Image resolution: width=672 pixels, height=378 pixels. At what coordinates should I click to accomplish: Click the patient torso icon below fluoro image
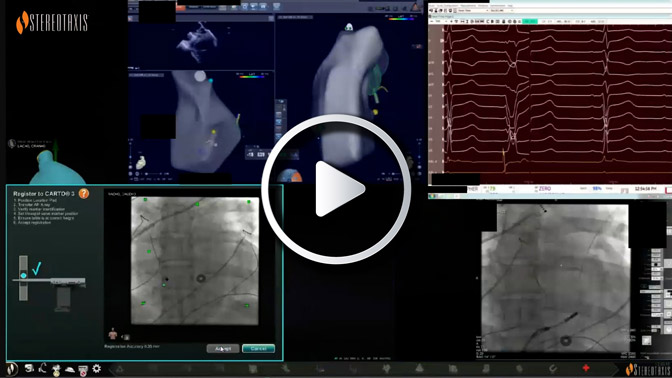tap(113, 333)
